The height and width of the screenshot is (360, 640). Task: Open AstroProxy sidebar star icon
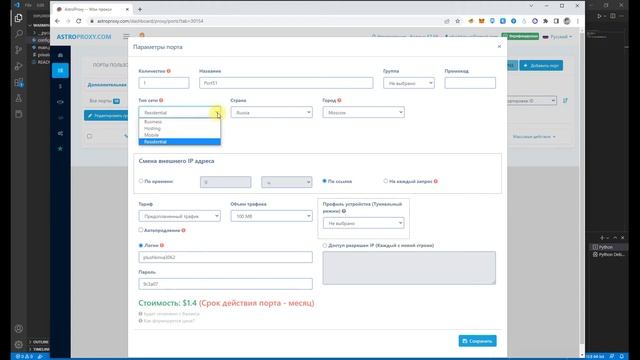click(x=60, y=149)
